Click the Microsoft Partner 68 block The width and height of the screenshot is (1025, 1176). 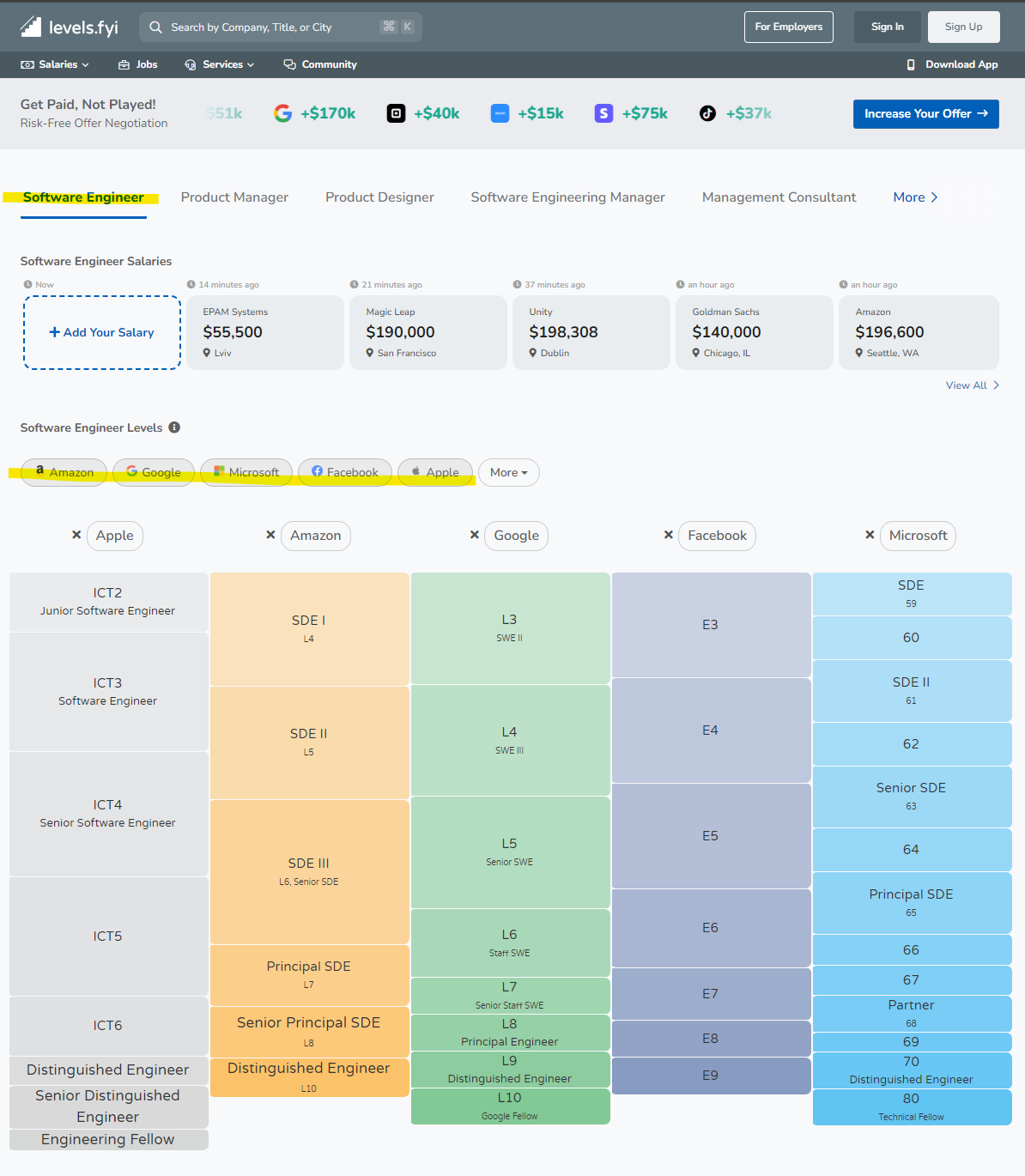(x=913, y=1013)
